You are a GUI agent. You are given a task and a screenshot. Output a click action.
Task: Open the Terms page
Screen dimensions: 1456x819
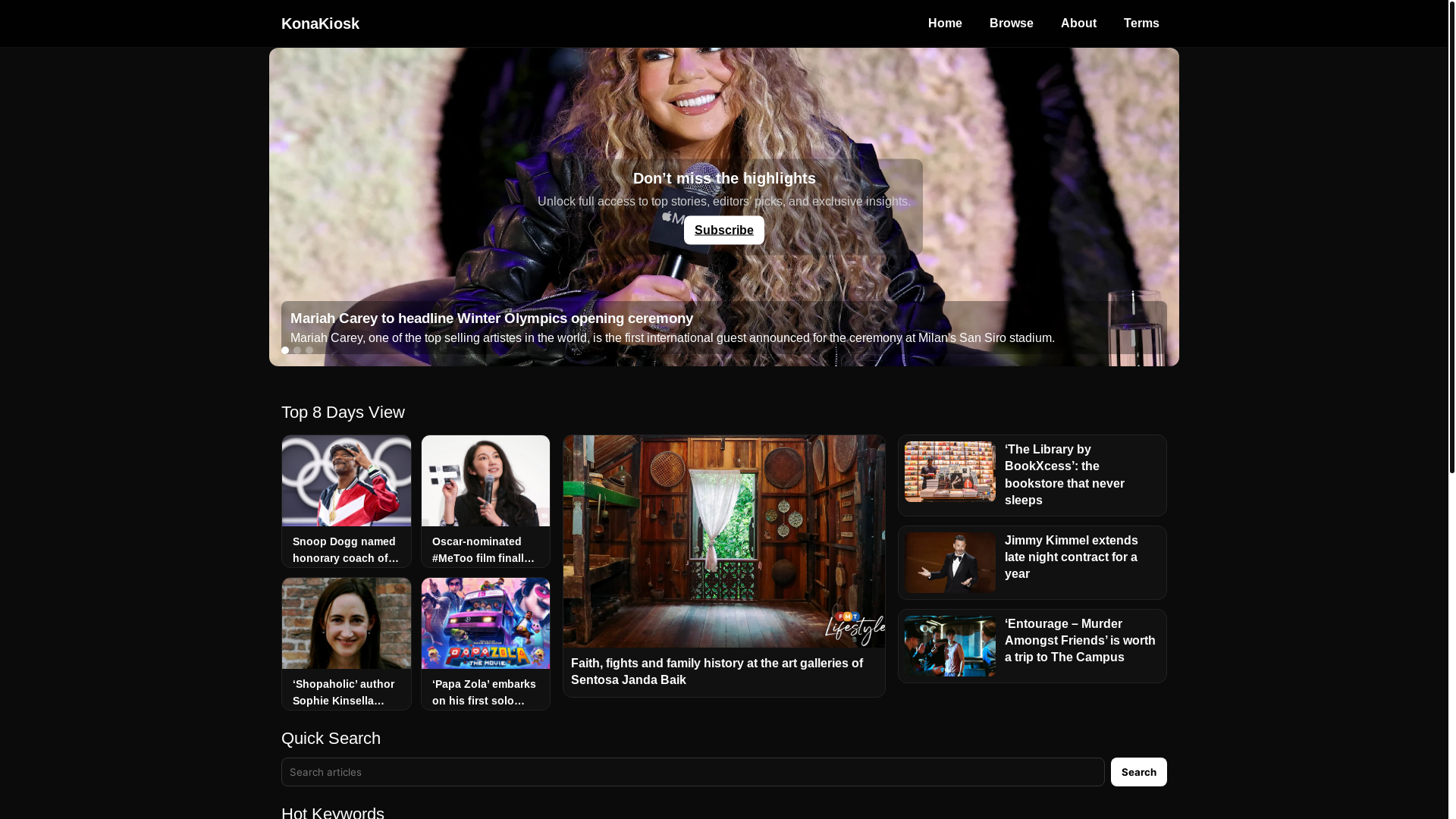[1141, 24]
